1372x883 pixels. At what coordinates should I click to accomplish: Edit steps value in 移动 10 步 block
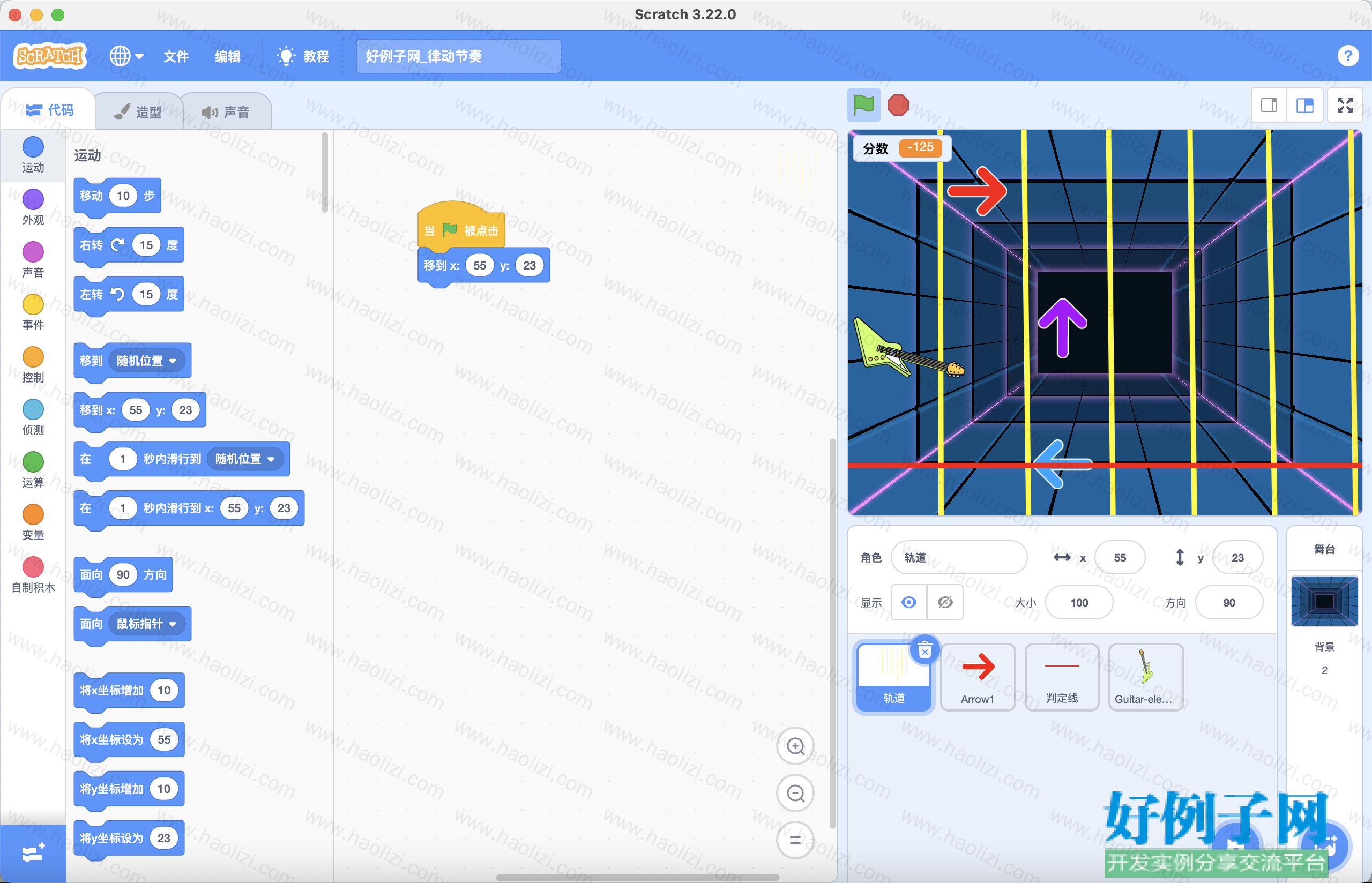pos(123,196)
